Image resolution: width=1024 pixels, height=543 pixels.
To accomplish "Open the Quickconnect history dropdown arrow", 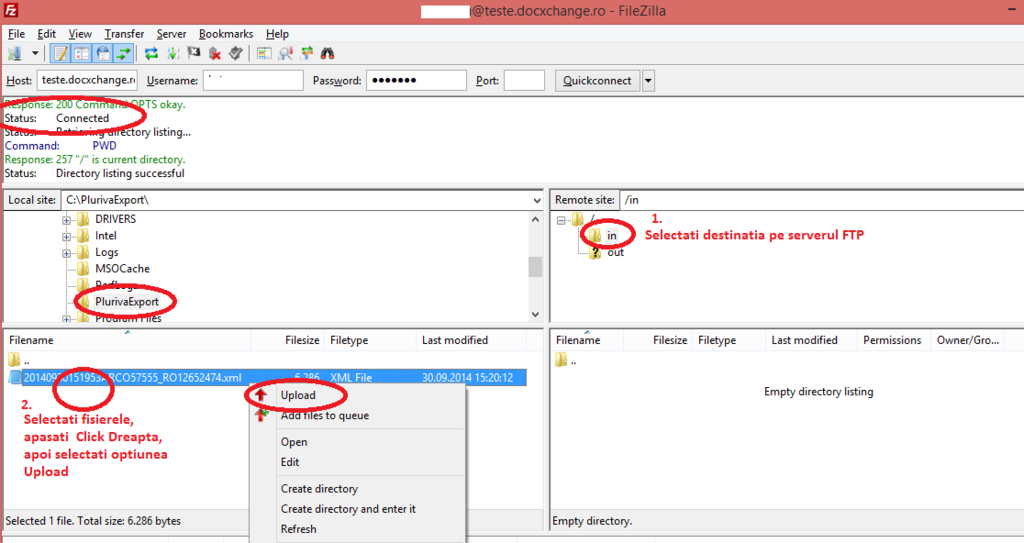I will point(648,80).
